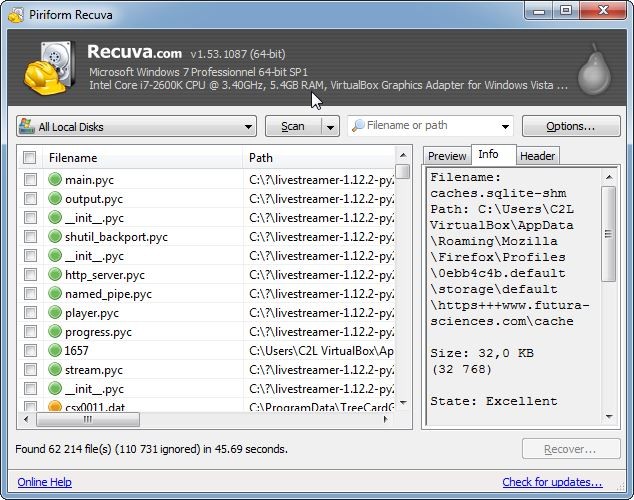
Task: Select the checkbox for named_pipe.pyc
Action: pyautogui.click(x=30, y=293)
